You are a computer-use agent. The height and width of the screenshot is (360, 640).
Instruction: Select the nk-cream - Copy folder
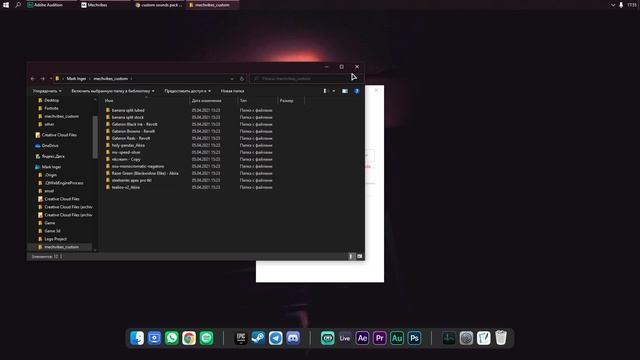click(x=126, y=159)
